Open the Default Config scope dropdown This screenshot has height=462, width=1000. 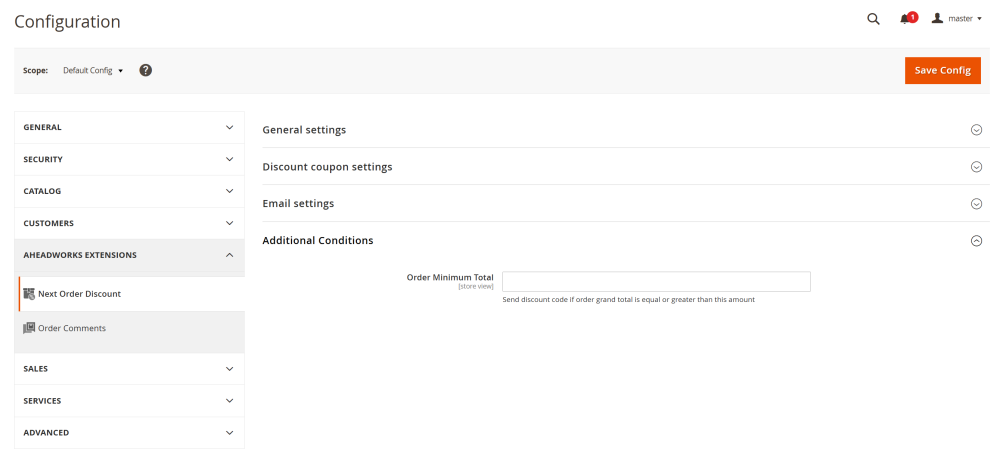tap(92, 70)
